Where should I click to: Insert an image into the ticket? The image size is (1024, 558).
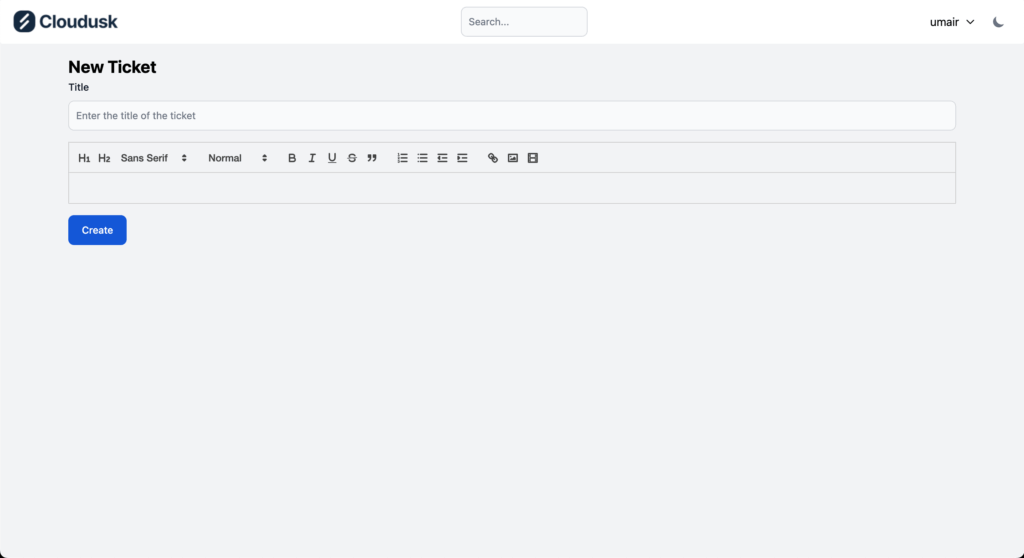click(x=512, y=158)
